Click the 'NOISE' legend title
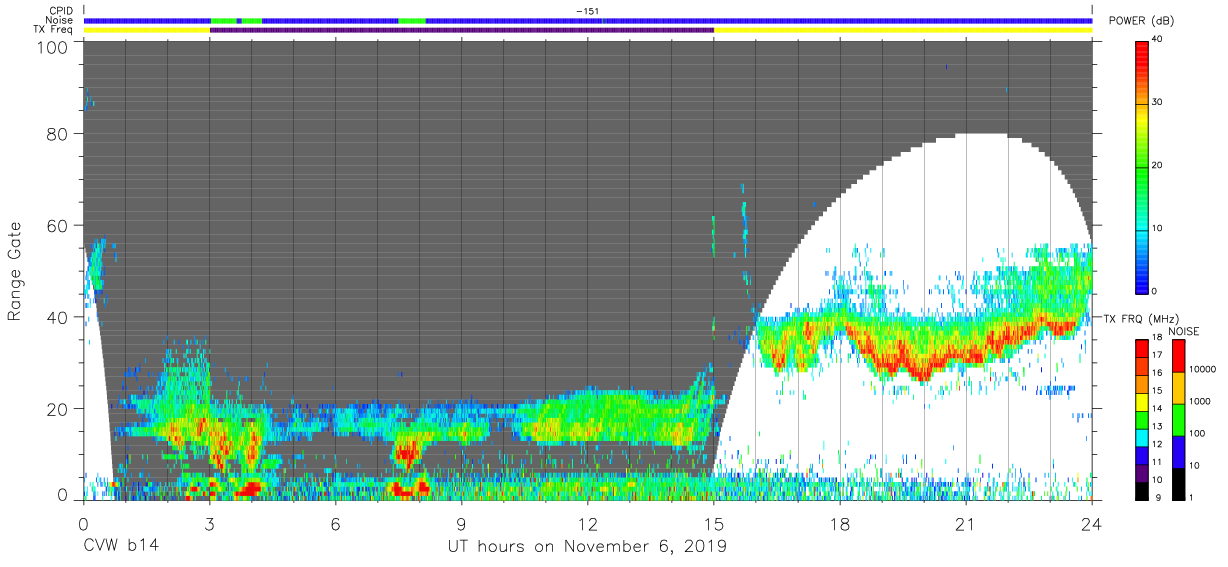This screenshot has width=1228, height=567. [x=1182, y=330]
